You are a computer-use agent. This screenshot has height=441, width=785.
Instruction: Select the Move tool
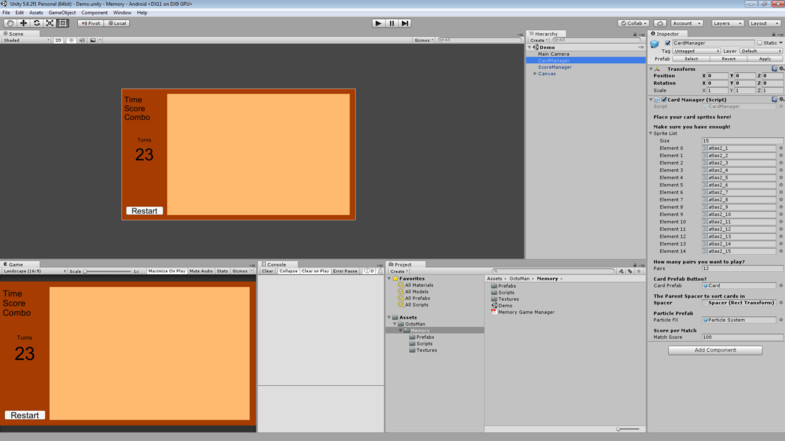(23, 23)
